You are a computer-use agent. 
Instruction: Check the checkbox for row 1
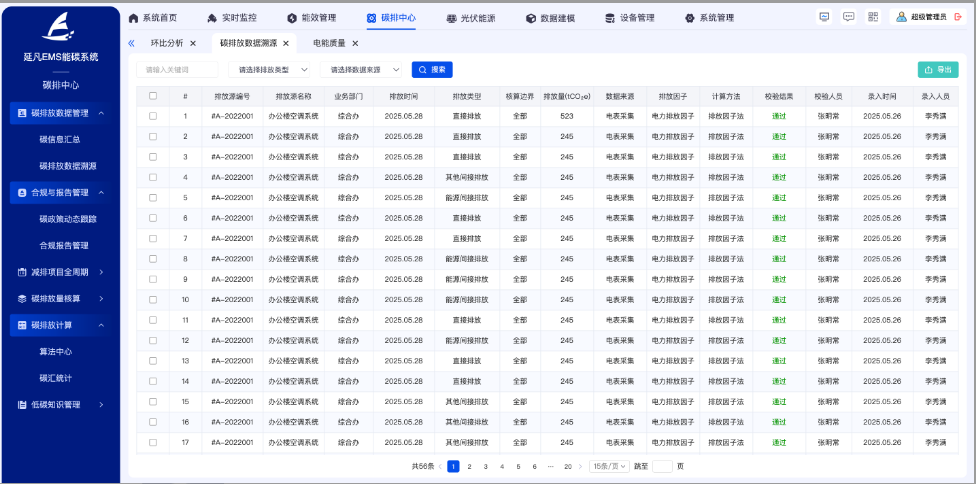[x=153, y=116]
